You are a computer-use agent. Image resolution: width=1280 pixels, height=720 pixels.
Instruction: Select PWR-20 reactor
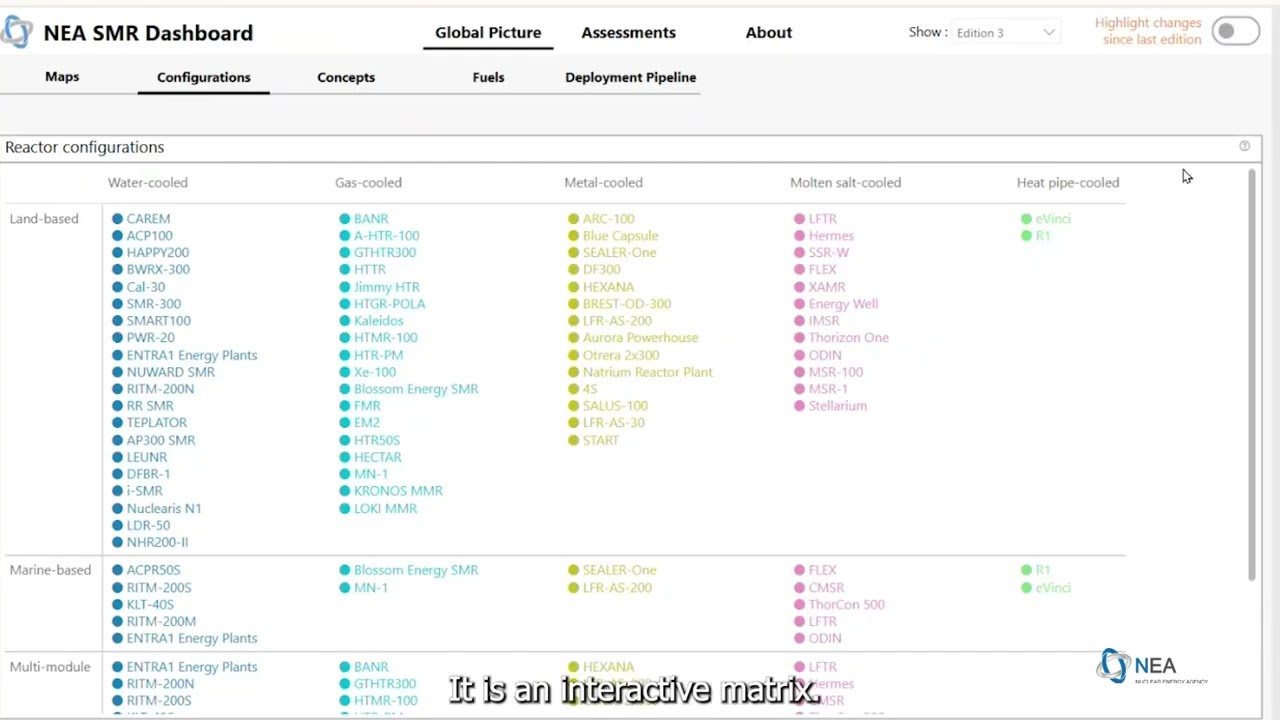point(150,337)
